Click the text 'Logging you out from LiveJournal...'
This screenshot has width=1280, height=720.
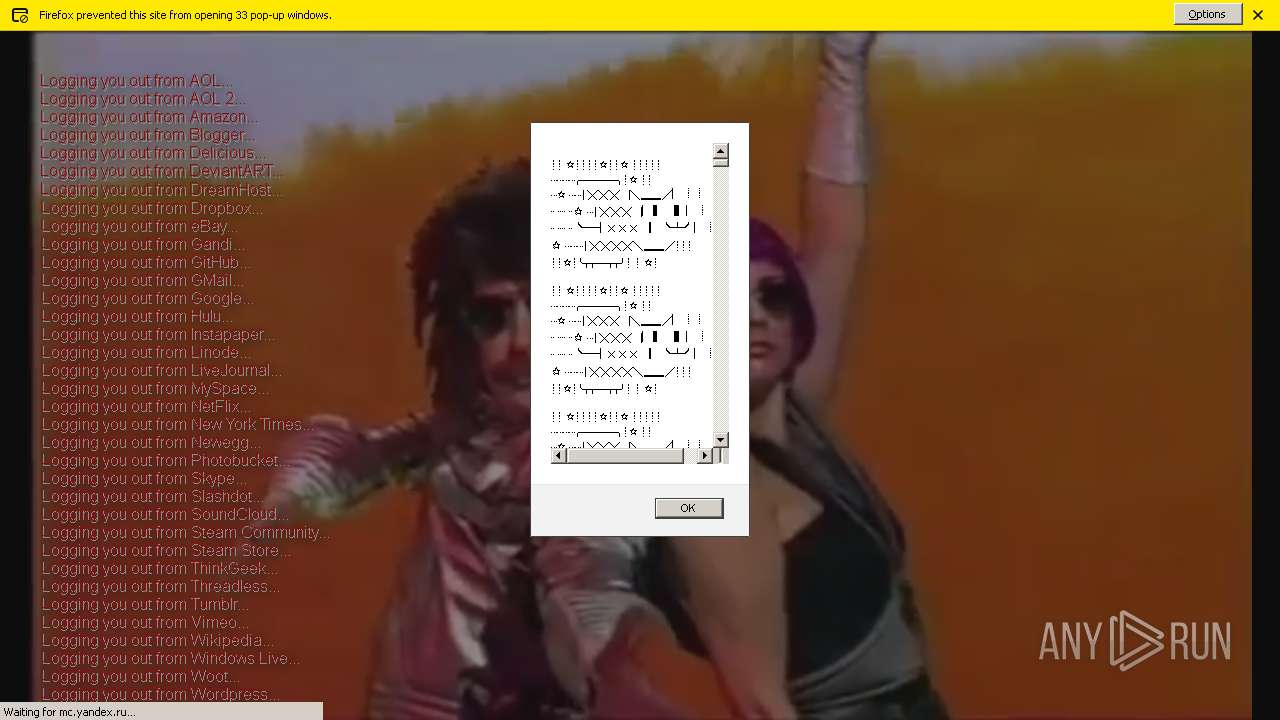[x=162, y=370]
